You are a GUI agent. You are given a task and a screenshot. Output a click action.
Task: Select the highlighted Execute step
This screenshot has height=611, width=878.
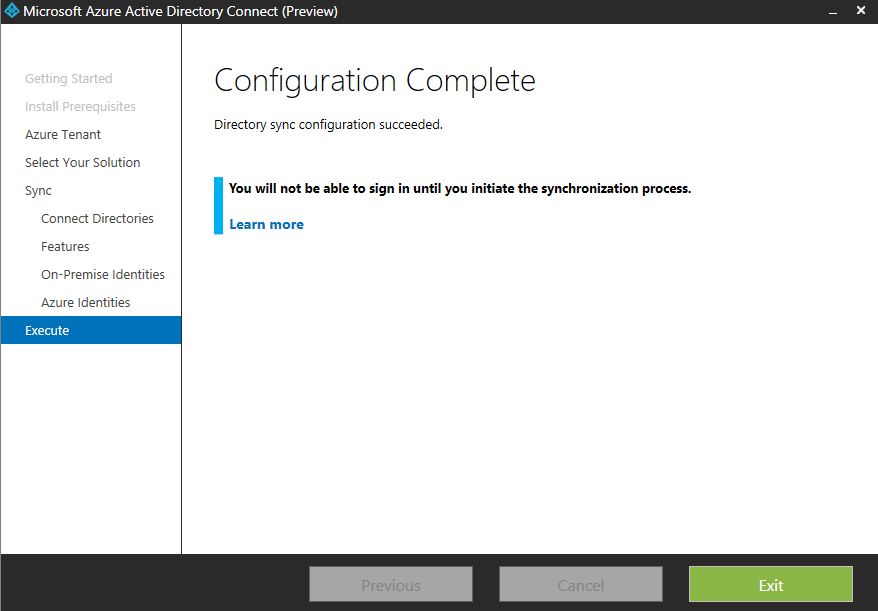click(47, 331)
